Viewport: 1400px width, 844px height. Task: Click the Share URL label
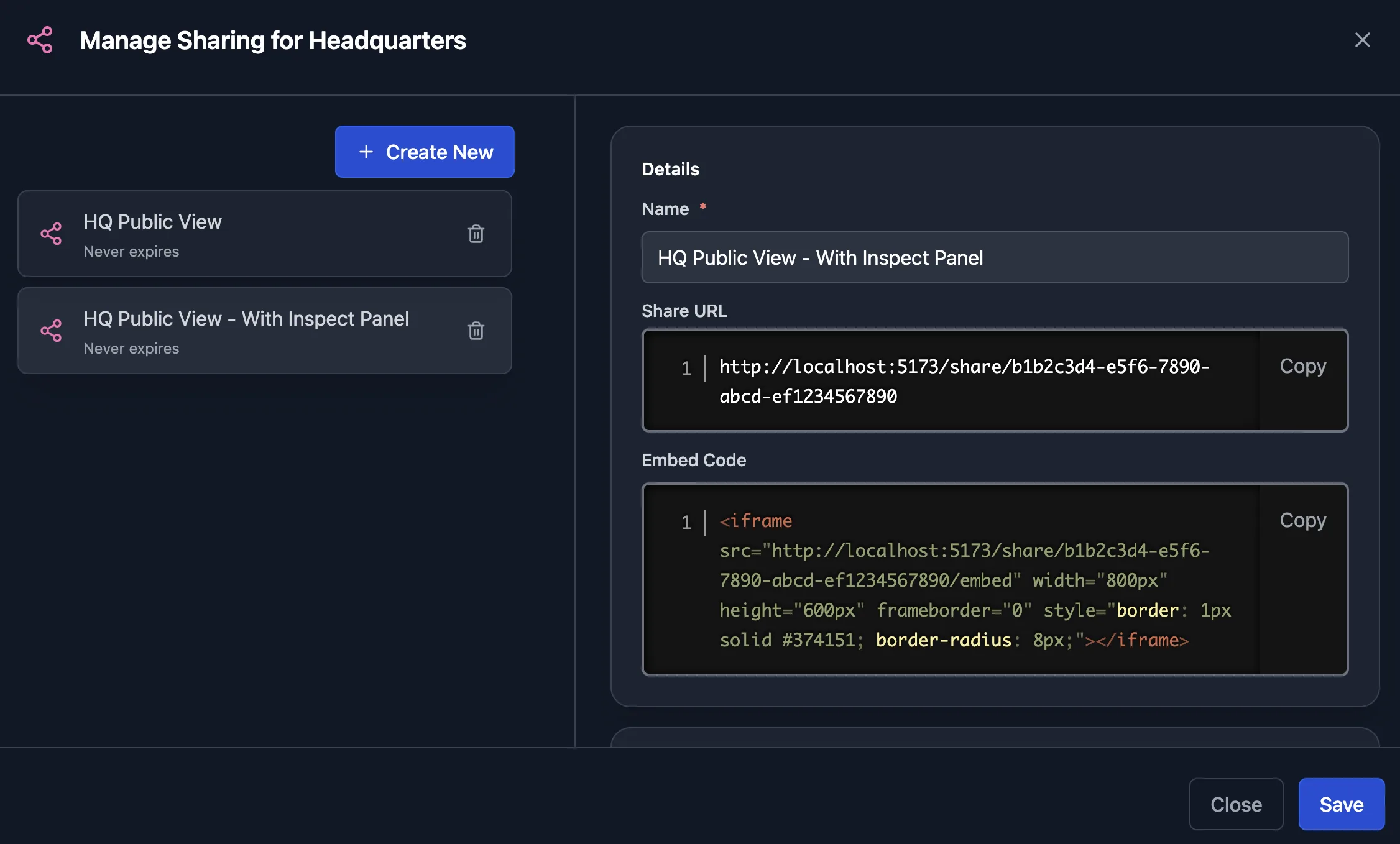[x=684, y=311]
